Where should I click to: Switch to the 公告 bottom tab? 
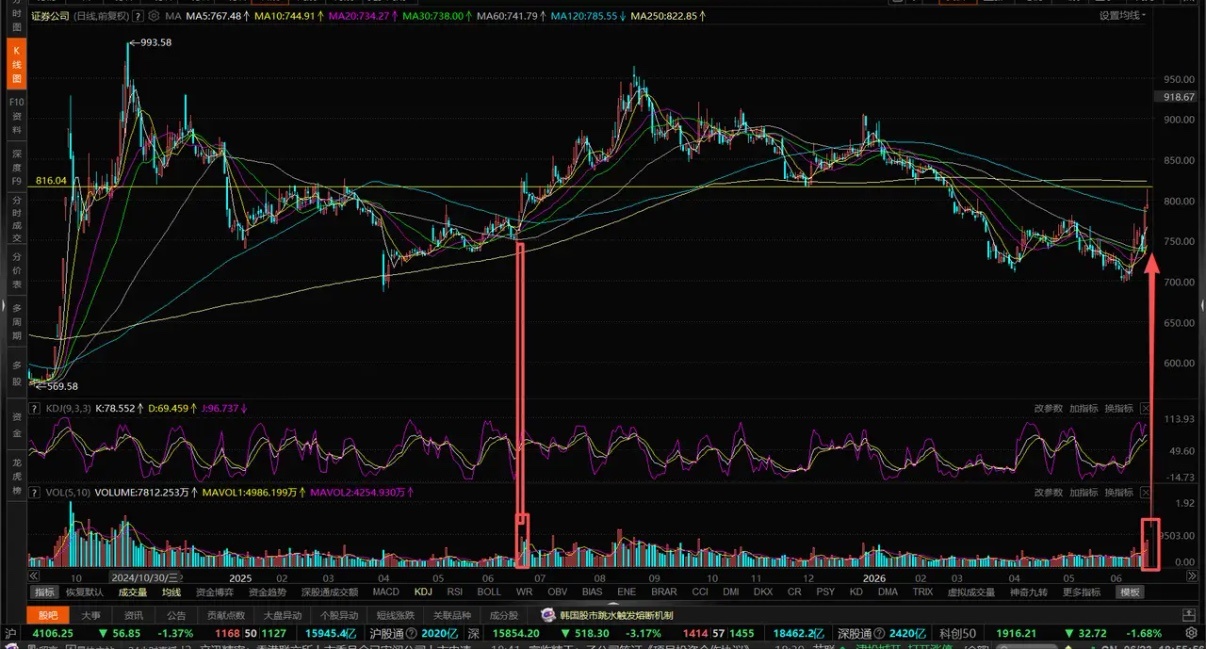tap(176, 615)
